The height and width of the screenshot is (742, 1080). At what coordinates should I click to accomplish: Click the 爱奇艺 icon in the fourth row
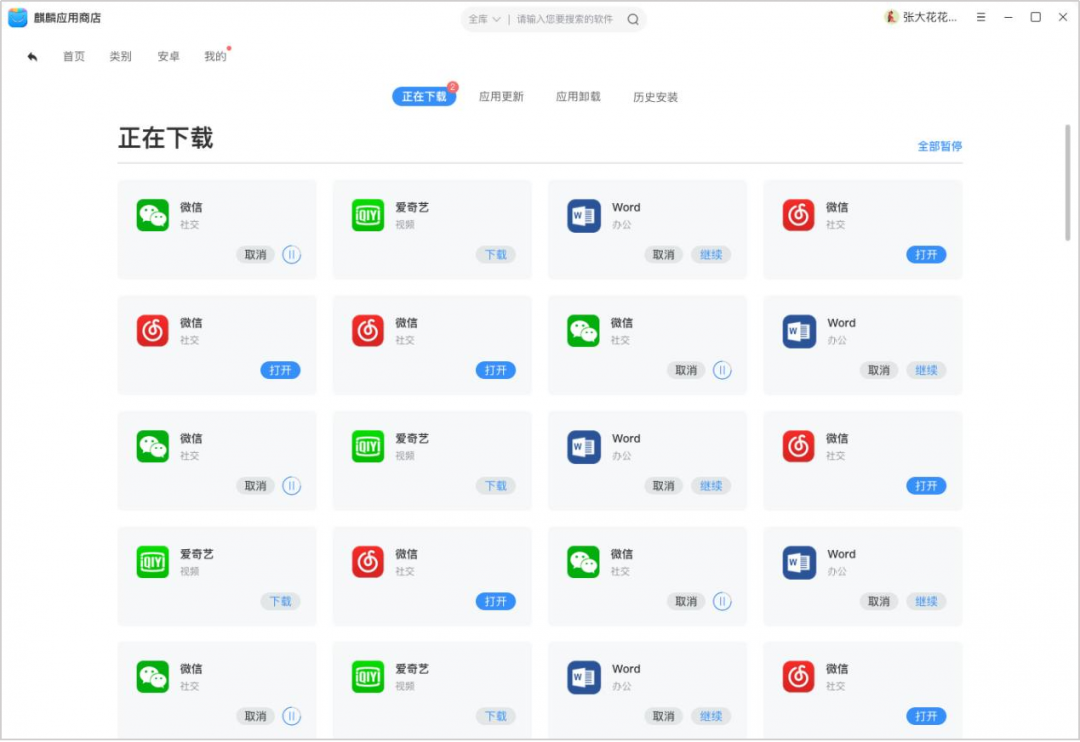coord(152,561)
